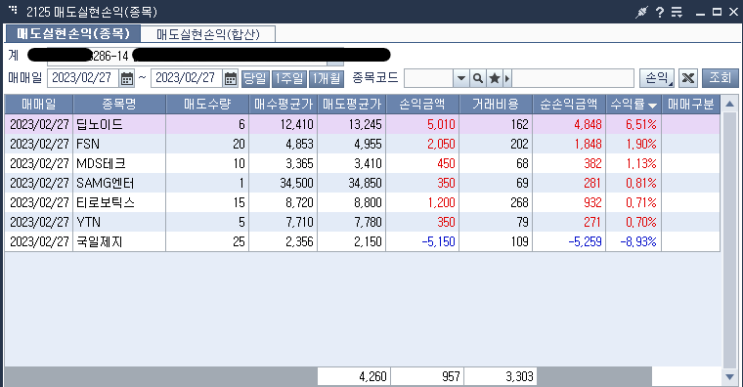Select the FSN row name
This screenshot has height=387, width=743.
click(x=88, y=144)
